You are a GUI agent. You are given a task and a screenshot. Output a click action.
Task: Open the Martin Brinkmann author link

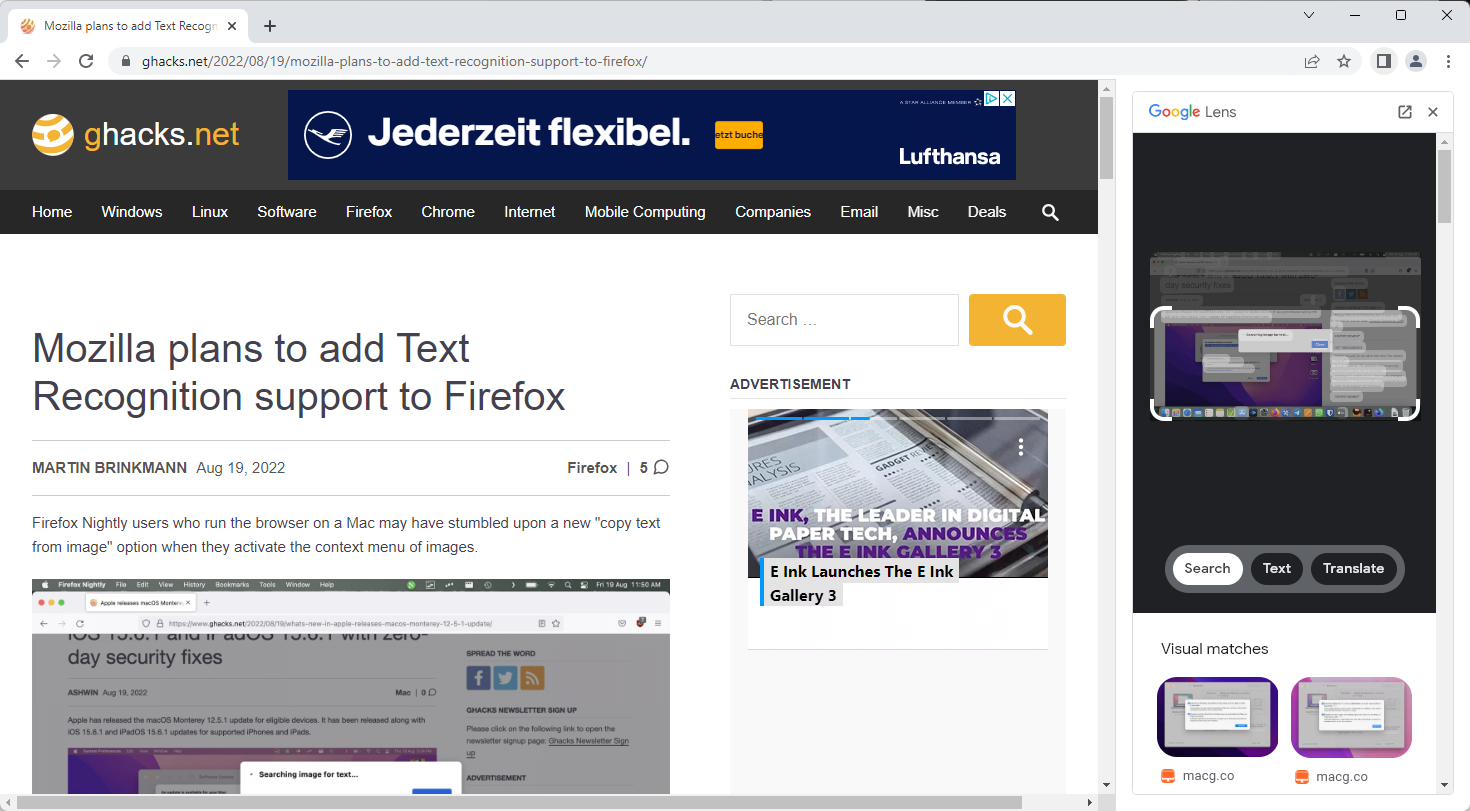tap(109, 468)
